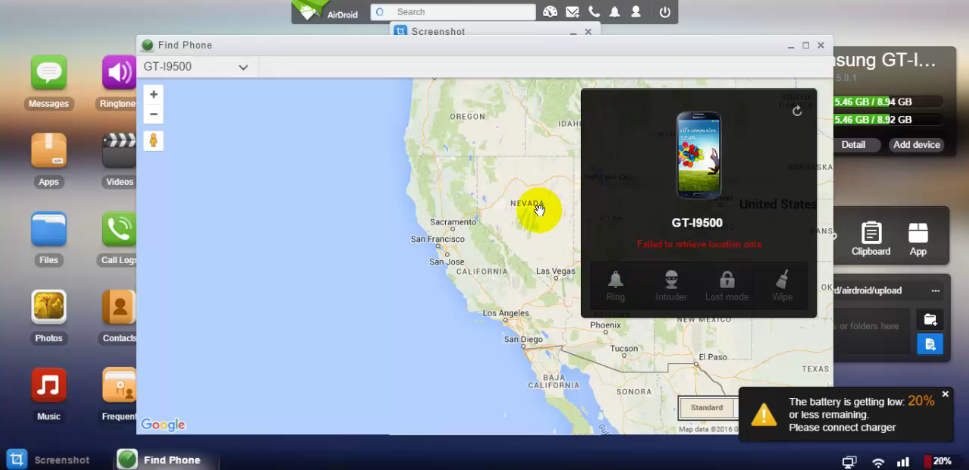Open the Call Logs desktop icon

pyautogui.click(x=119, y=229)
